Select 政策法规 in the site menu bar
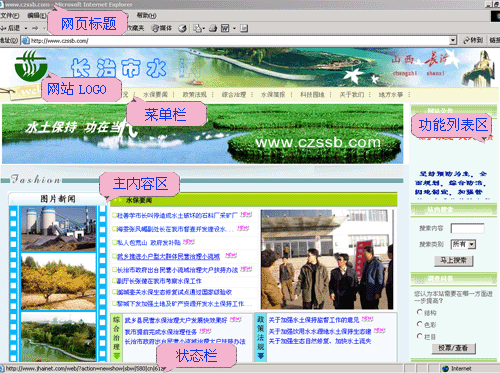This screenshot has width=500, height=373. click(195, 95)
